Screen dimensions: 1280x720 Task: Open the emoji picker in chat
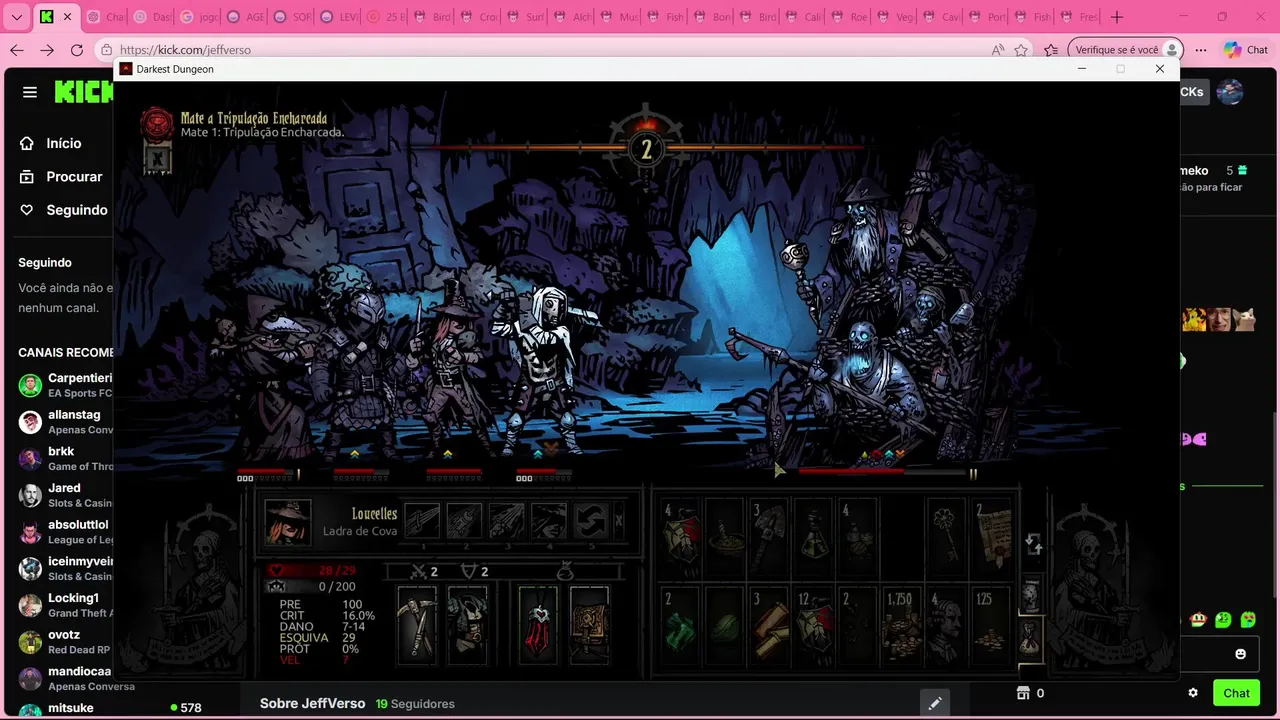coord(1240,654)
